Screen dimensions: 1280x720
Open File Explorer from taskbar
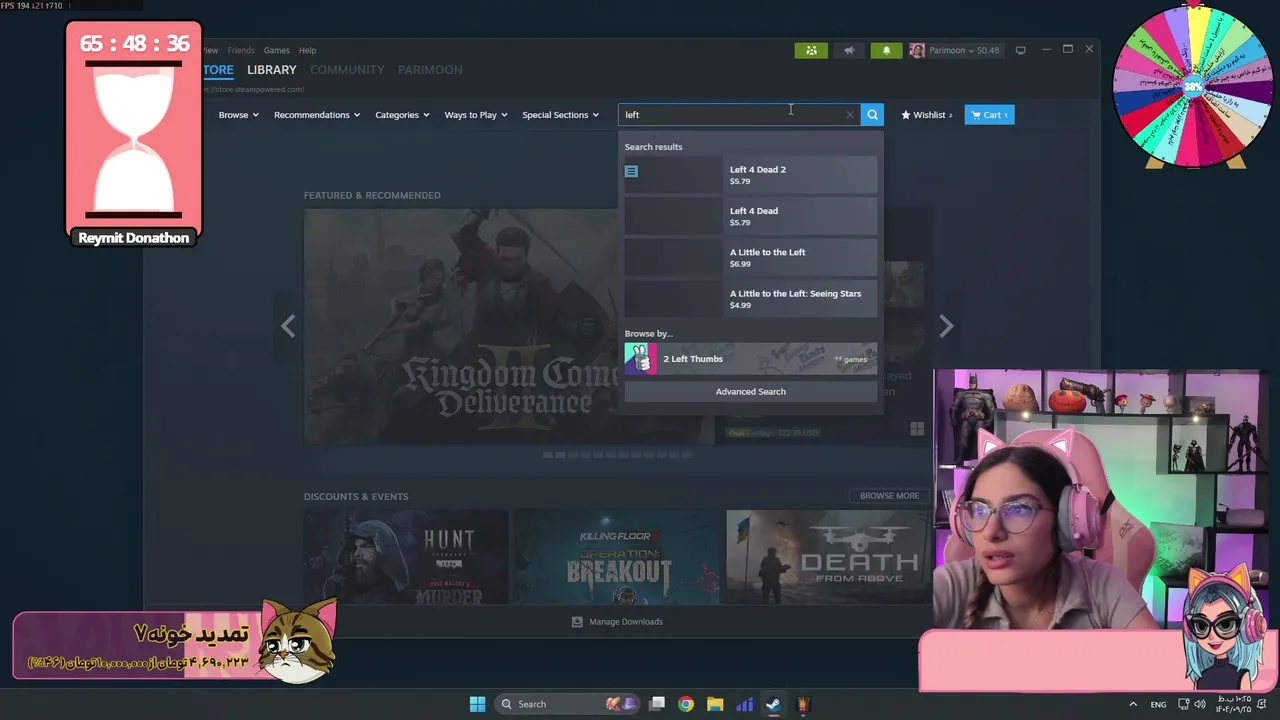coord(715,704)
